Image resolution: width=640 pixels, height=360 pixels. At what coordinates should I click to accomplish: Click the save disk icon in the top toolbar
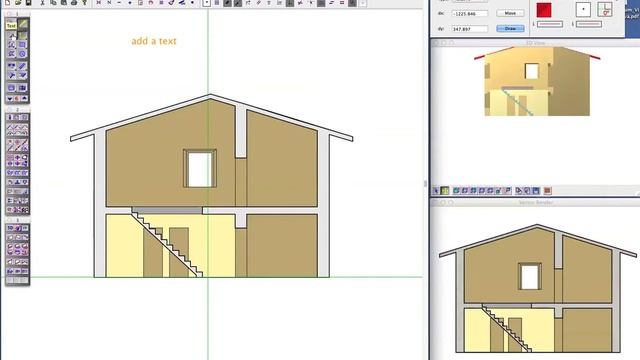(x=29, y=2)
